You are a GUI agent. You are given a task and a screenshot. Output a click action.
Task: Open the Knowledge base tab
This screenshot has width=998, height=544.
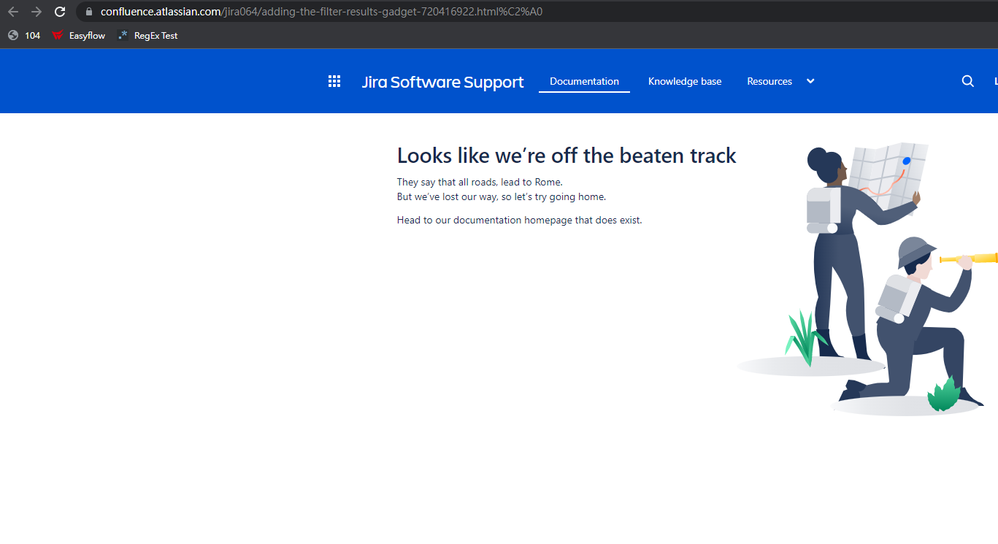click(685, 81)
